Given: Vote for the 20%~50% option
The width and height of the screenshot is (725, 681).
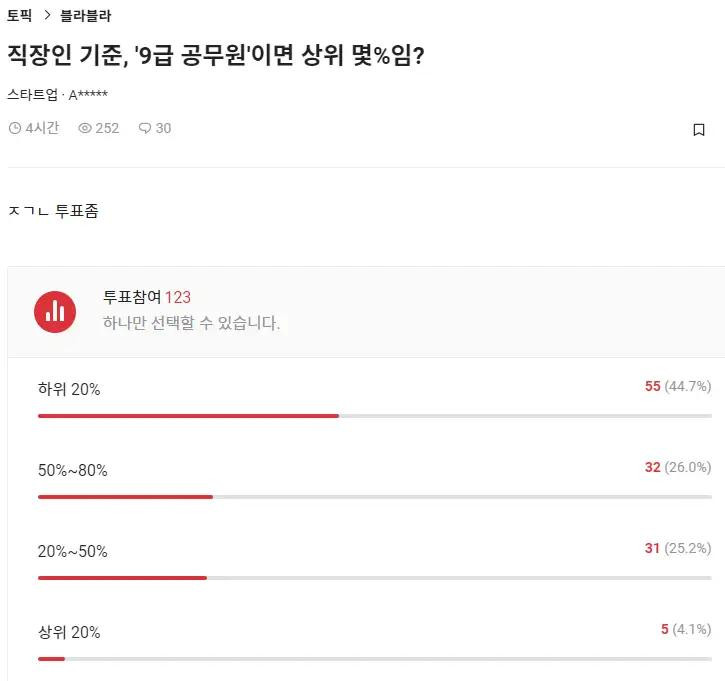Looking at the screenshot, I should (x=73, y=551).
